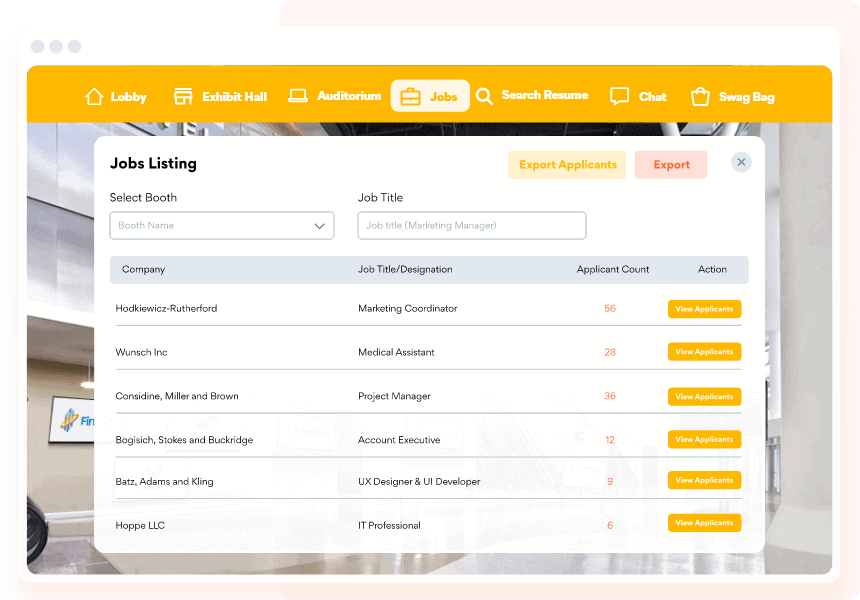Open the Booth Name dropdown
The height and width of the screenshot is (600, 860).
(x=221, y=225)
